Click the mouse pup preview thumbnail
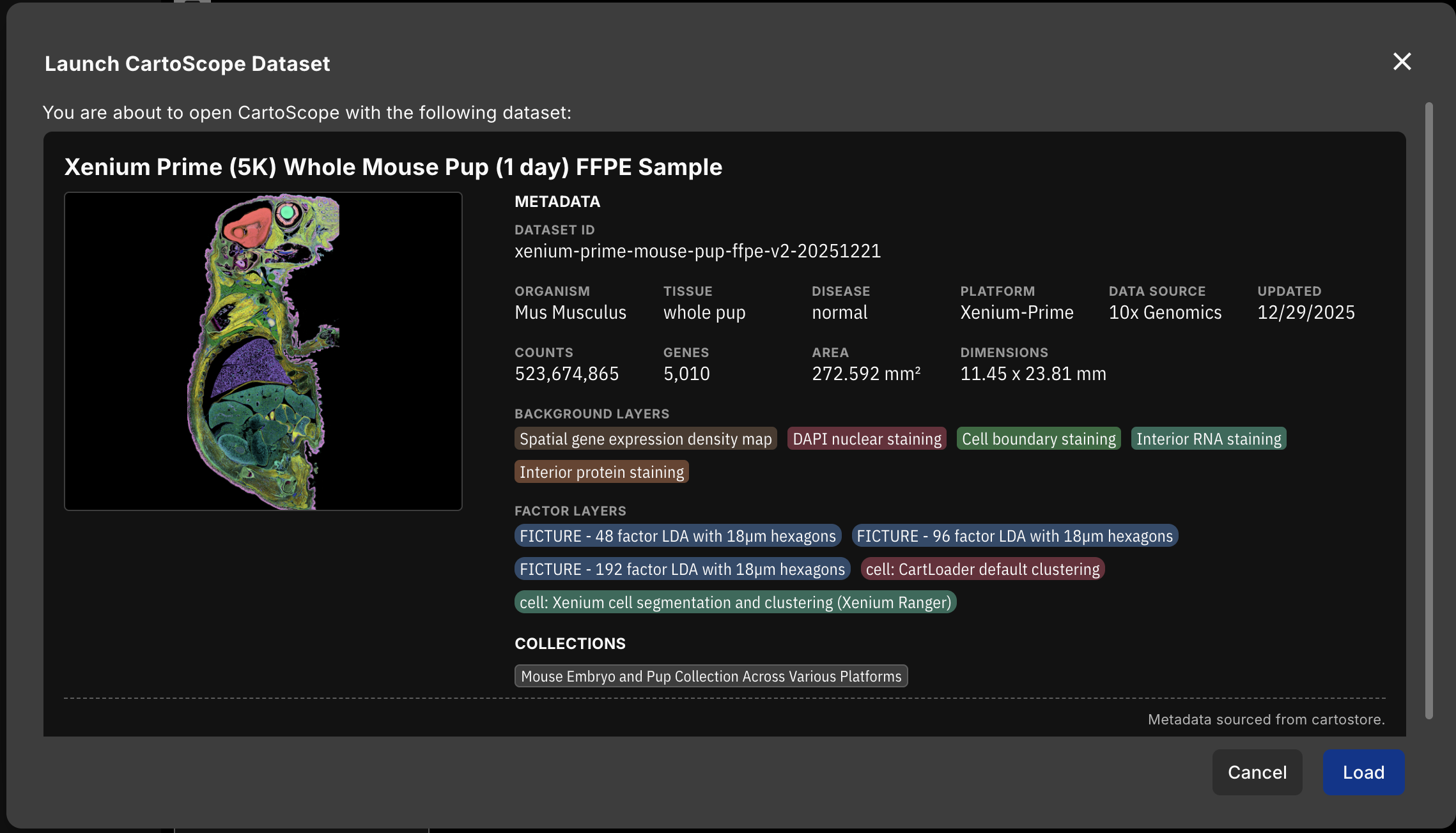Screen dimensions: 1456x833 pyautogui.click(x=263, y=351)
